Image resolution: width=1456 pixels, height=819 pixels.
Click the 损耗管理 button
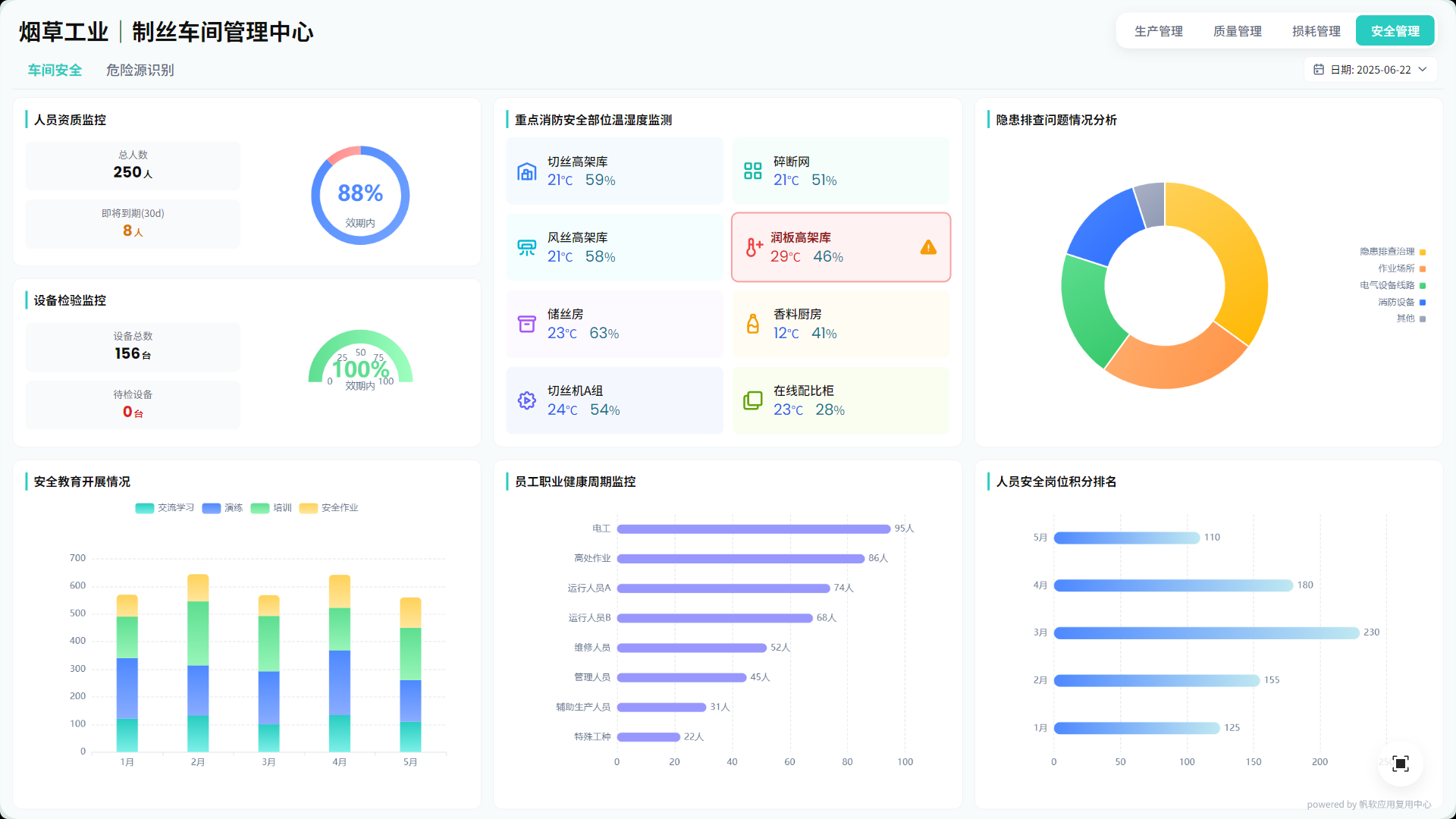[1316, 31]
